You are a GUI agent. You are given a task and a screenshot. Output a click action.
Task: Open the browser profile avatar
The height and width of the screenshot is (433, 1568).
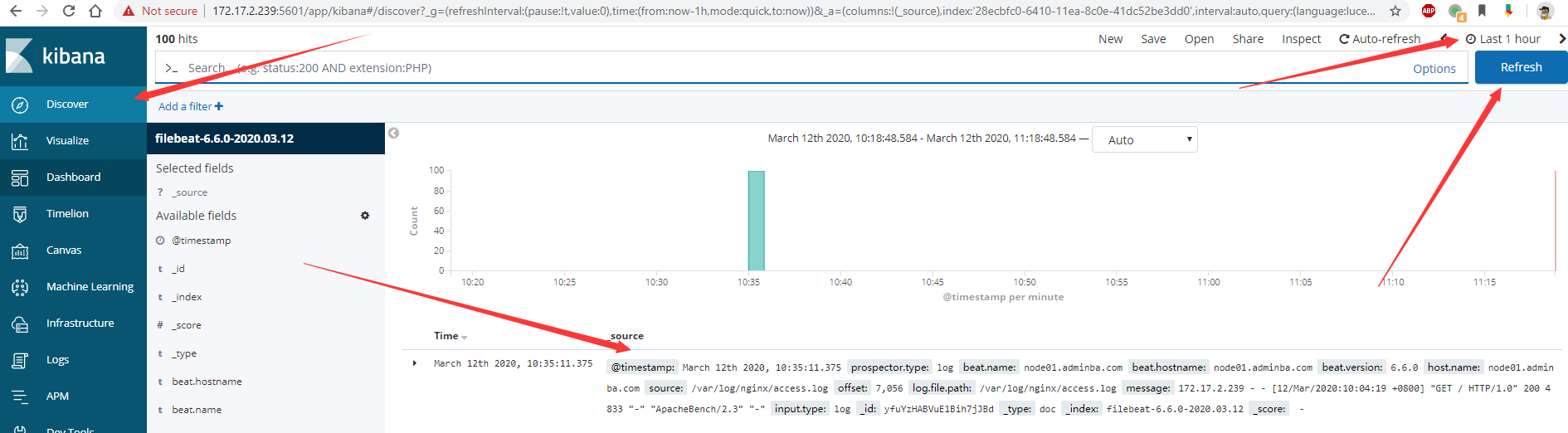pyautogui.click(x=1545, y=11)
